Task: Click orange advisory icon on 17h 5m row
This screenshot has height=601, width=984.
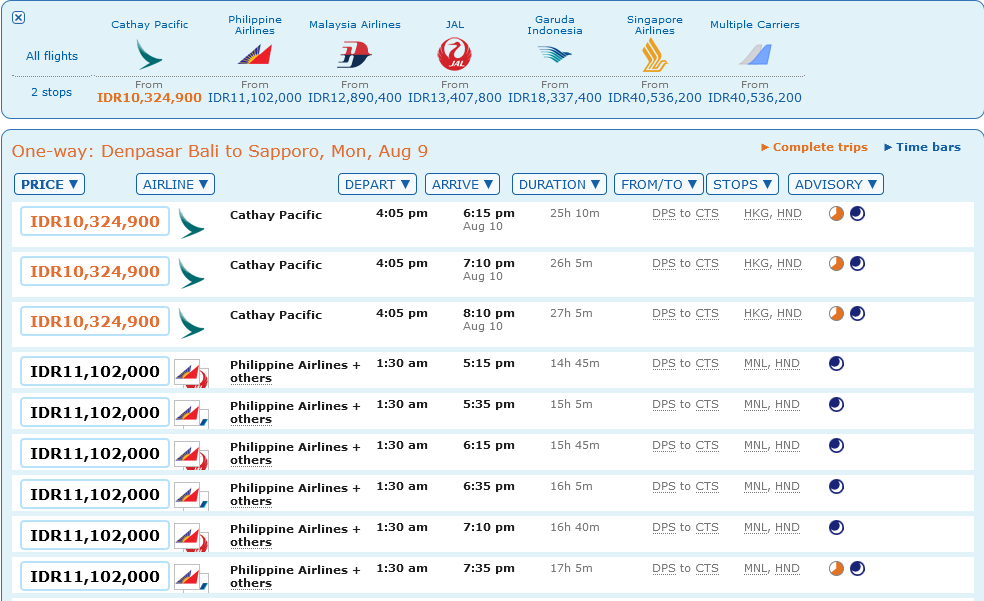Action: coord(837,568)
